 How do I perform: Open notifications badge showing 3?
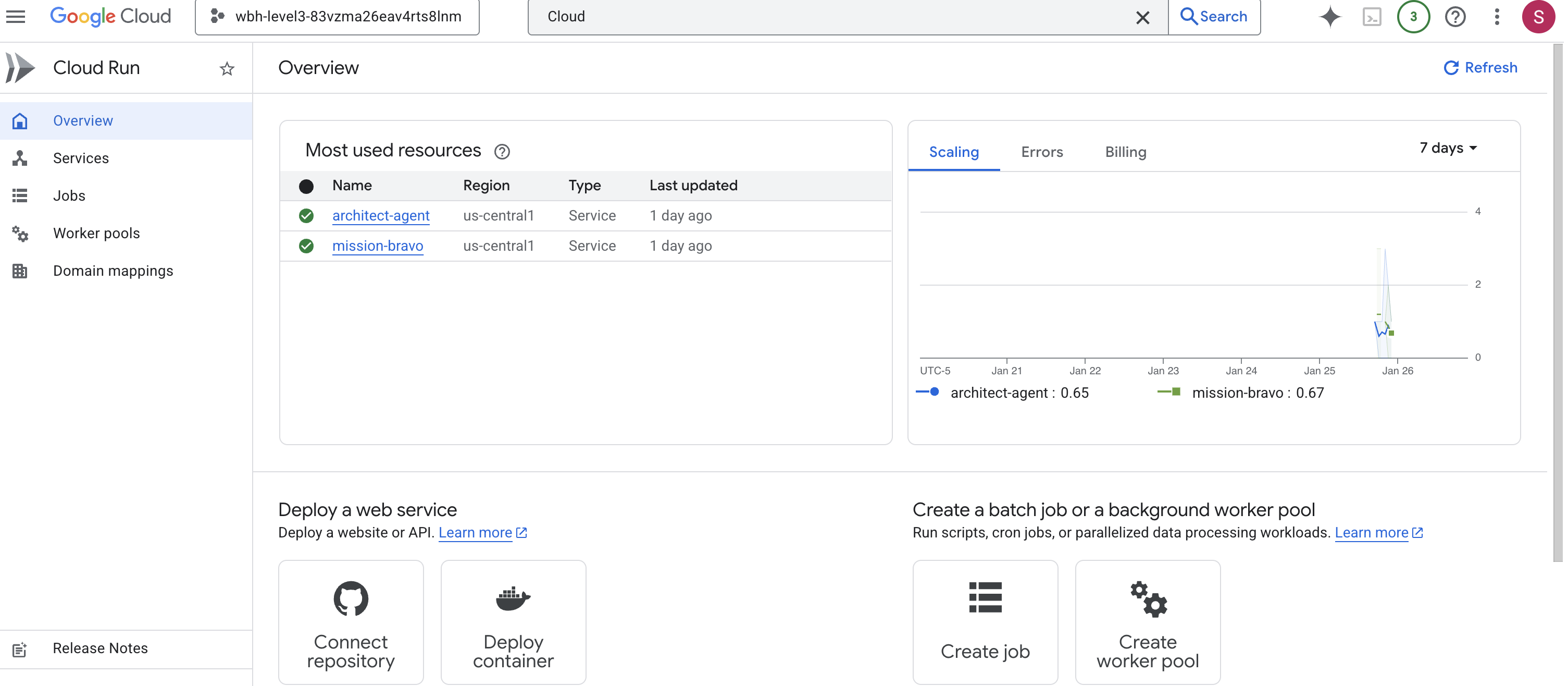[1413, 17]
